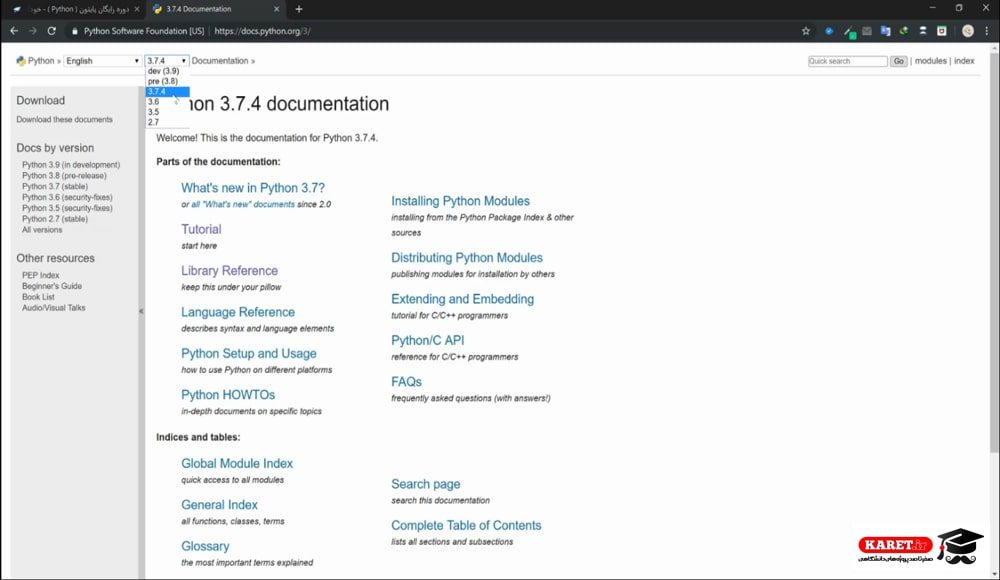Image resolution: width=1000 pixels, height=580 pixels.
Task: Open What's new in Python 3.7?
Action: (253, 188)
